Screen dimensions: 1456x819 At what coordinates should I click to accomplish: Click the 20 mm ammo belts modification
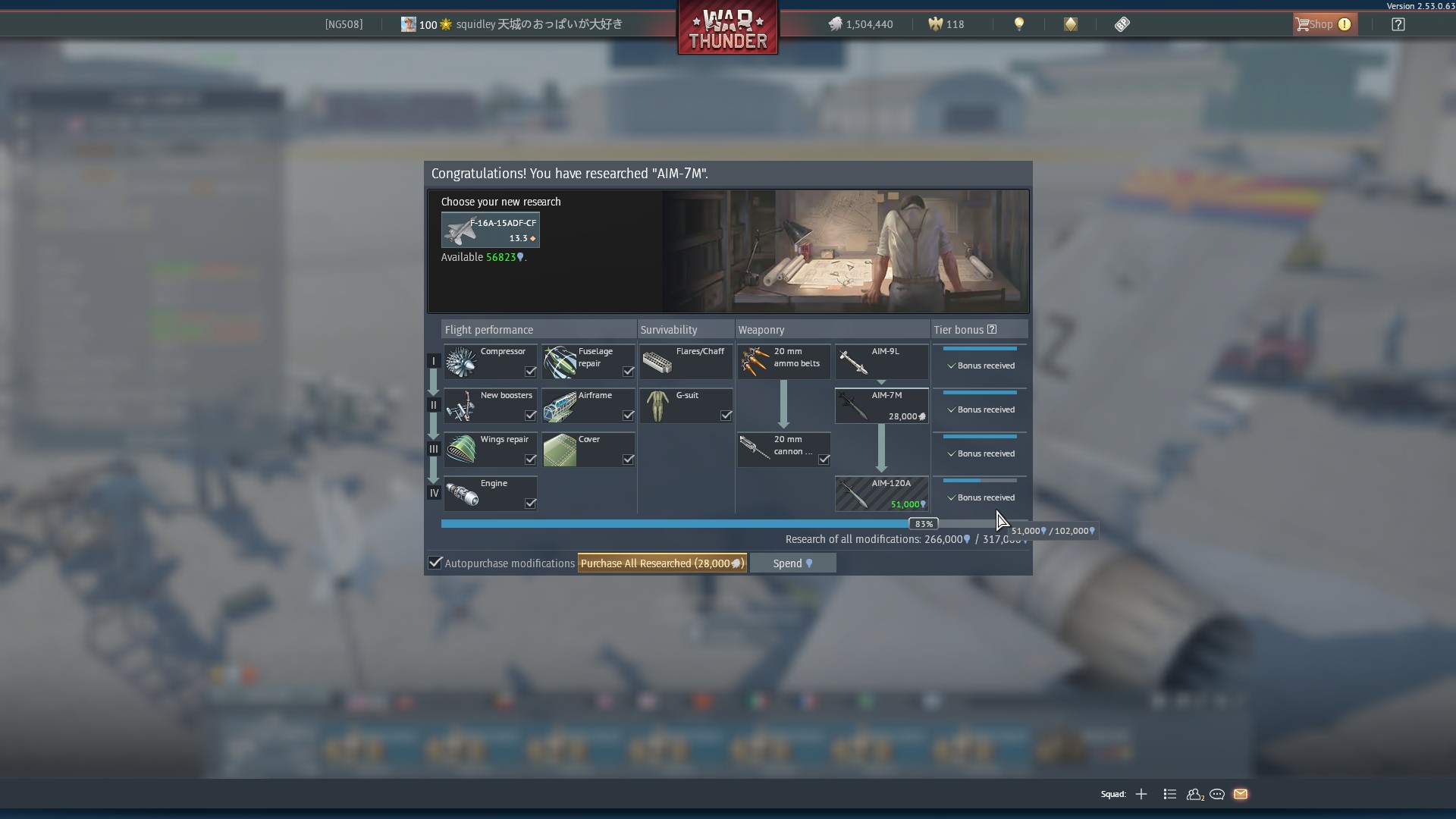[x=783, y=361]
